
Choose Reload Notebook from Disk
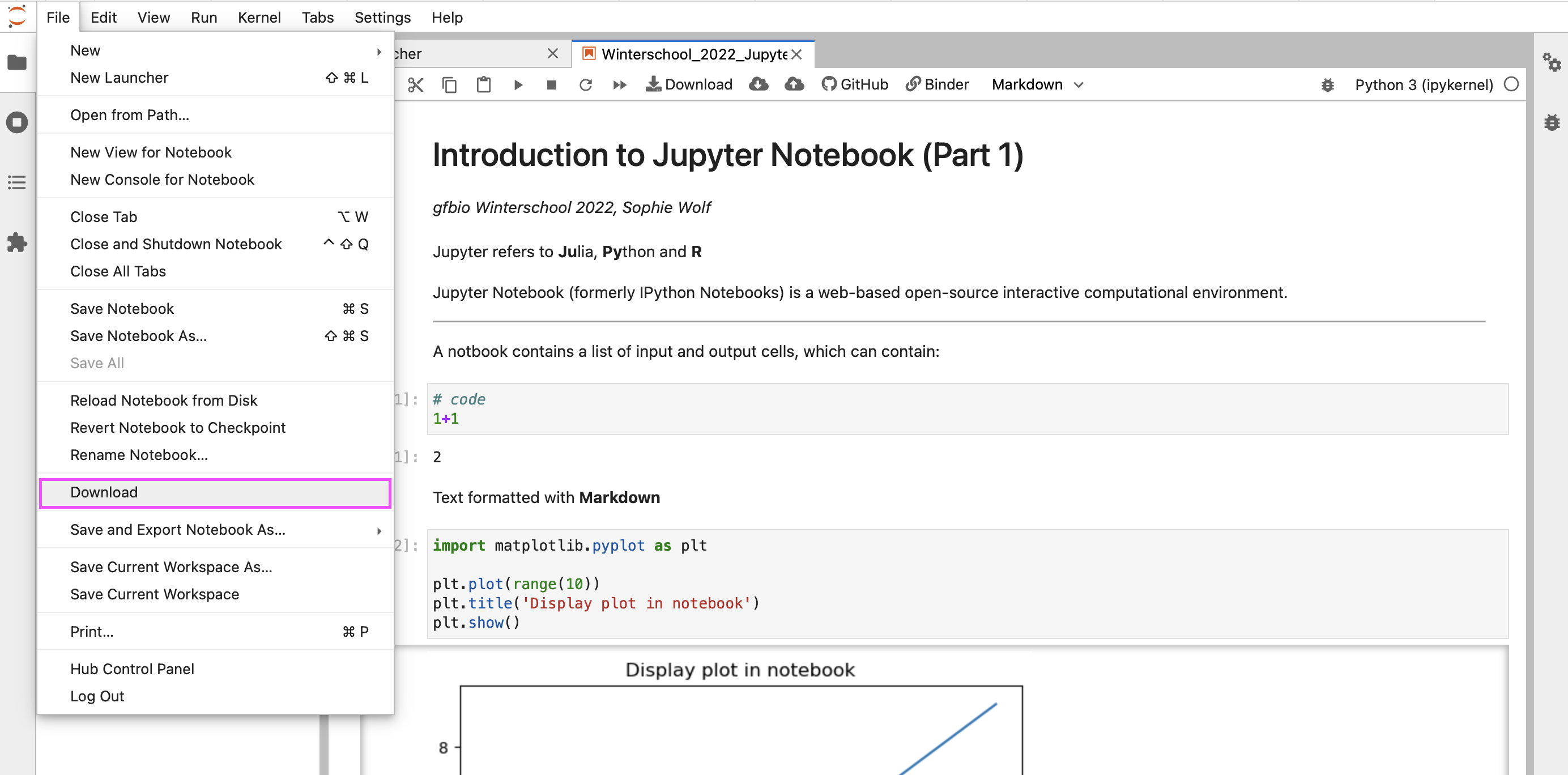215,401
